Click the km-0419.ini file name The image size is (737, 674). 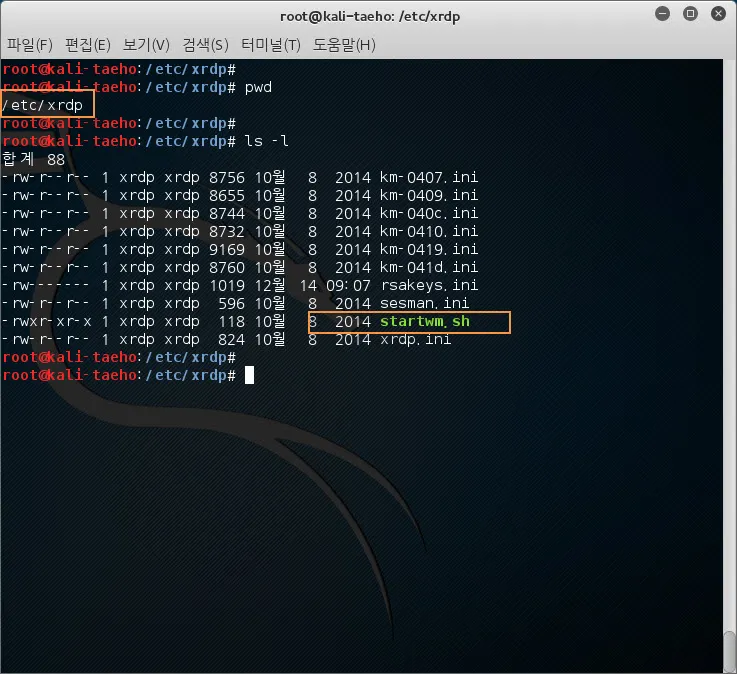click(x=429, y=249)
